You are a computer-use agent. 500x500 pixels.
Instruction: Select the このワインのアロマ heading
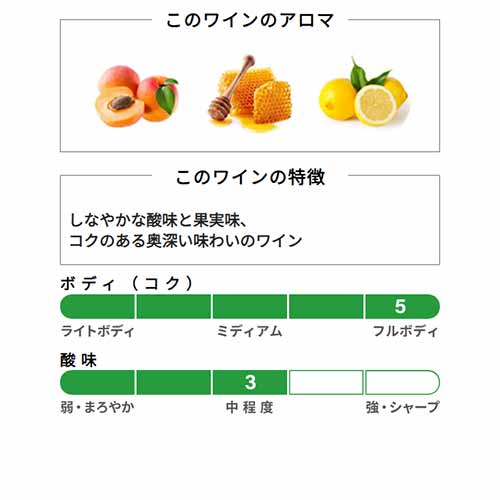(250, 20)
